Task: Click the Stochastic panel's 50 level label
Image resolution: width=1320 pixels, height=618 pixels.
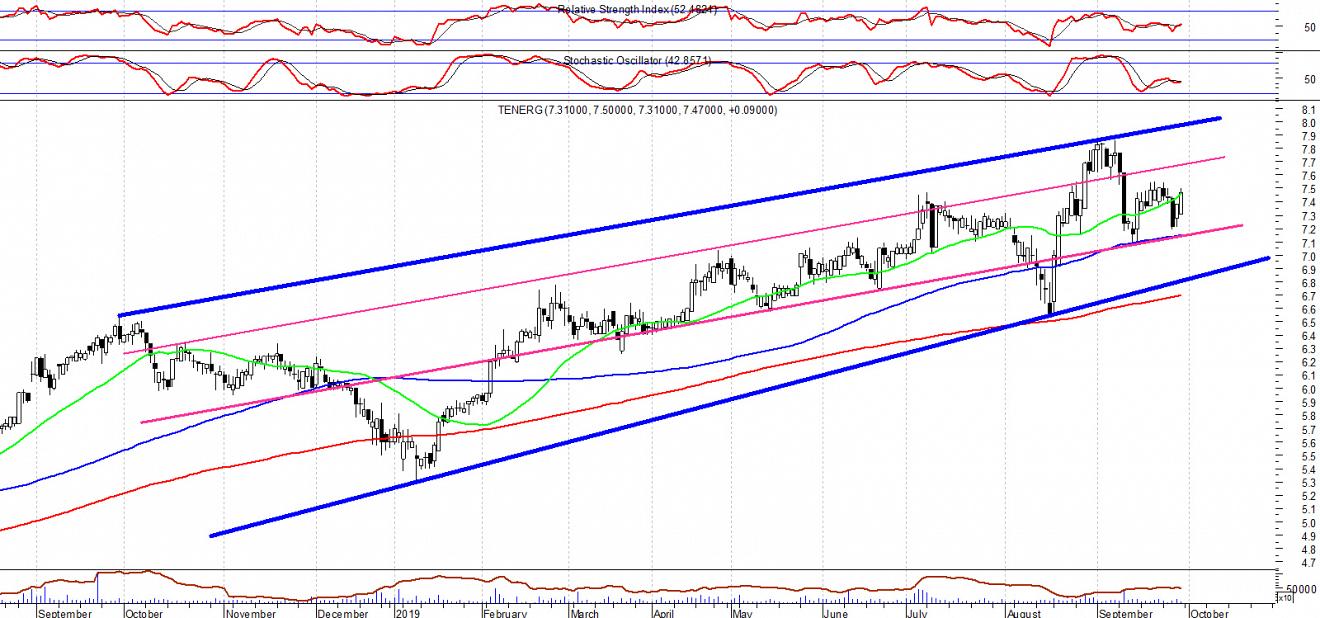Action: tap(1309, 79)
